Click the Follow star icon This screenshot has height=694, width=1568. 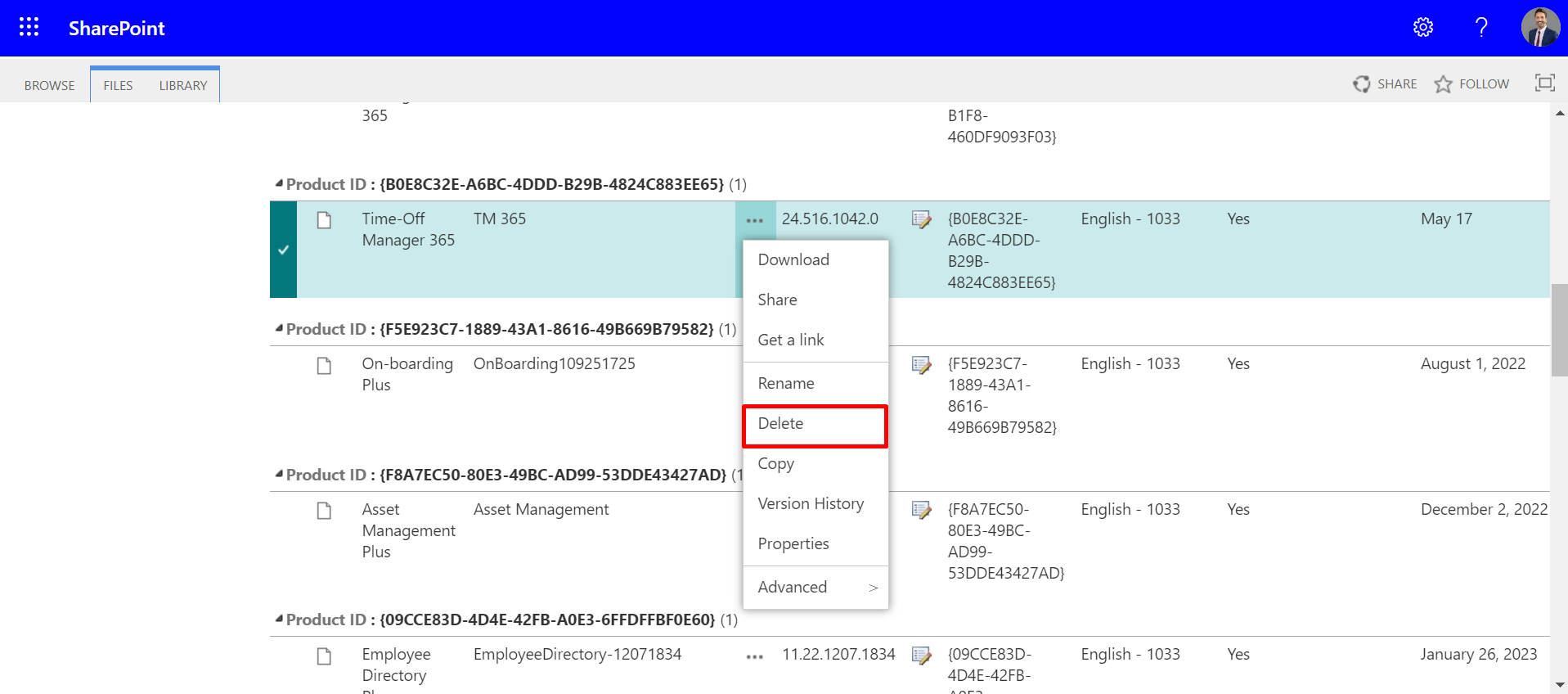pyautogui.click(x=1443, y=83)
